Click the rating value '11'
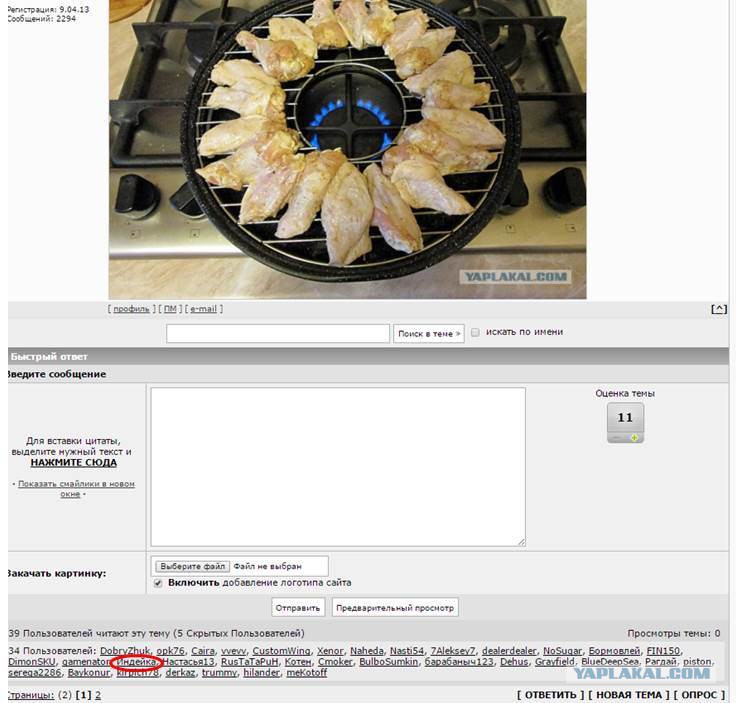Image resolution: width=736 pixels, height=703 pixels. (625, 418)
